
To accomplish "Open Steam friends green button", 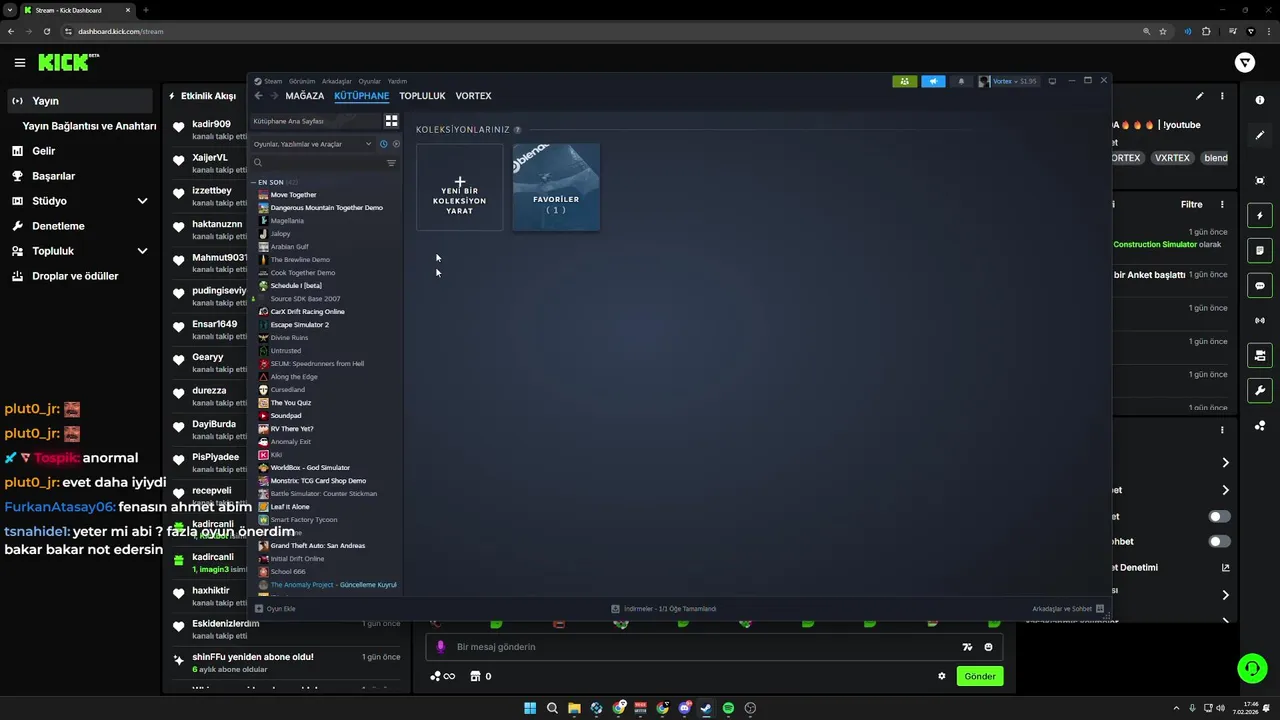I will [904, 81].
